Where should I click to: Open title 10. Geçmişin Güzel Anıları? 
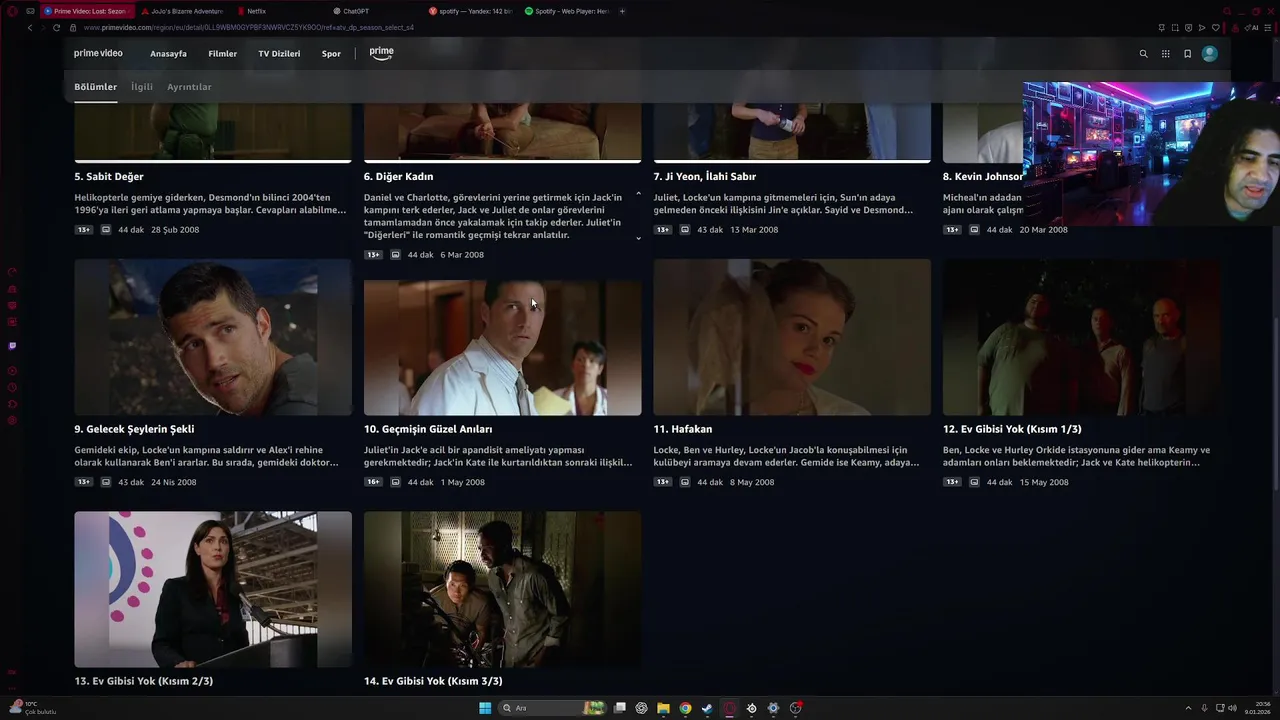(x=428, y=429)
